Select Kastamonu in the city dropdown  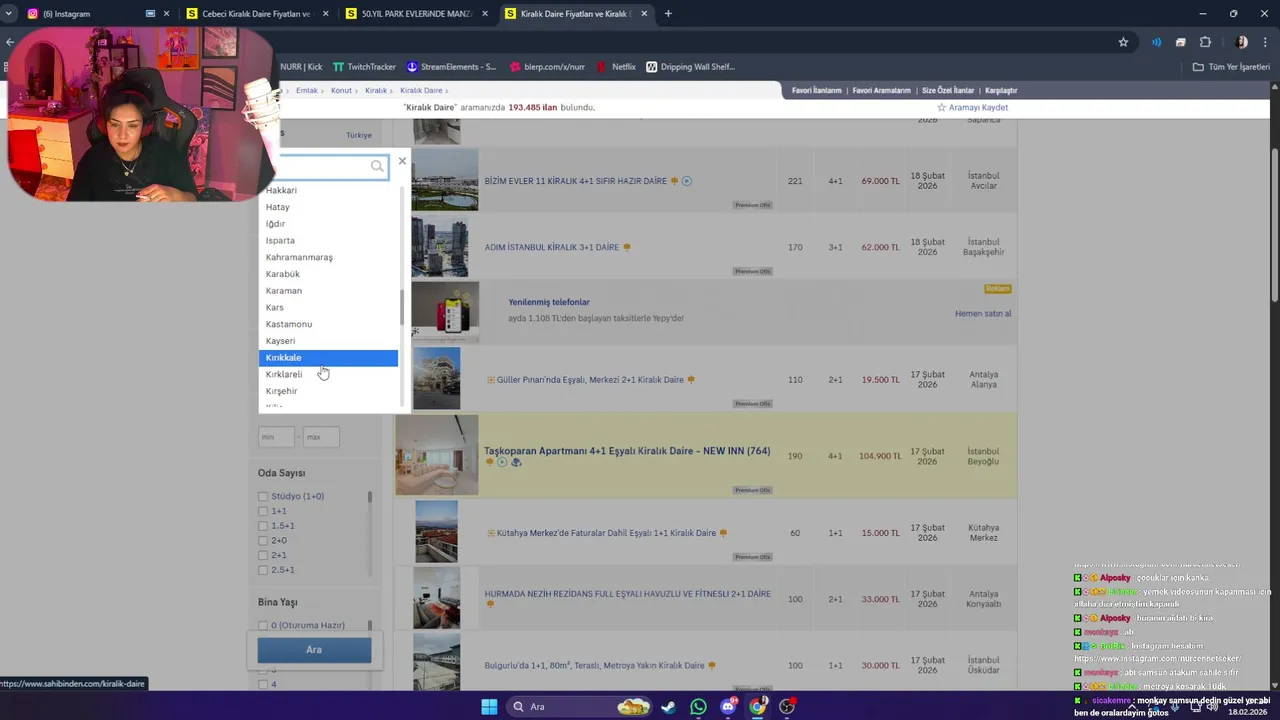tap(328, 324)
